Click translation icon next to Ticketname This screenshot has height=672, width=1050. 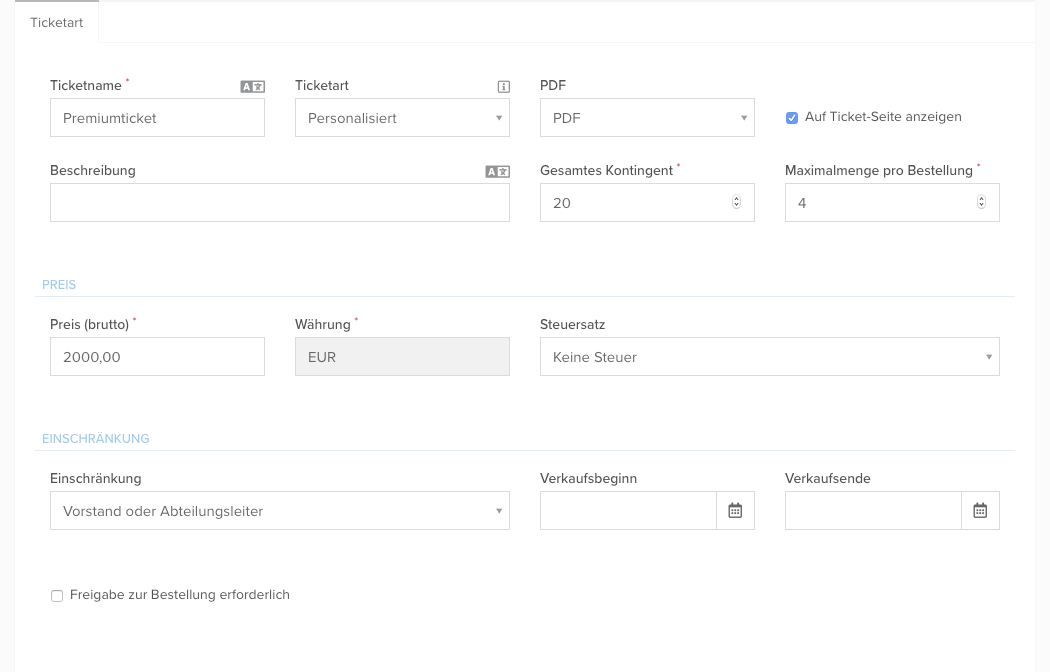coord(252,87)
